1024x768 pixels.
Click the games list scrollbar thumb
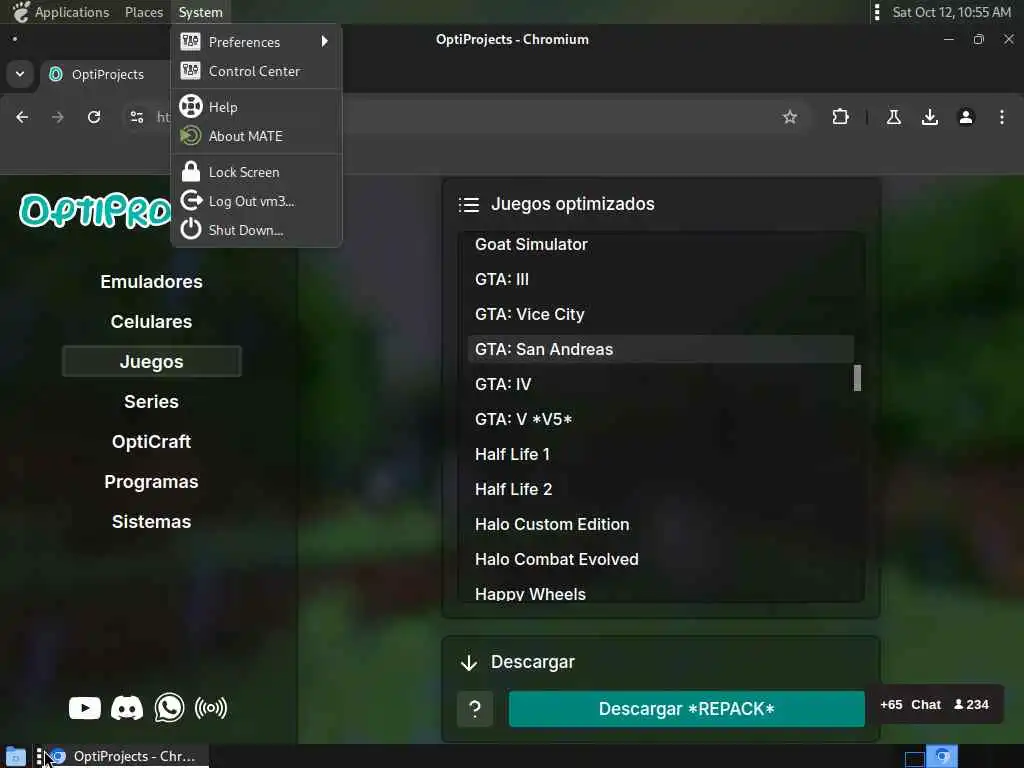point(857,378)
